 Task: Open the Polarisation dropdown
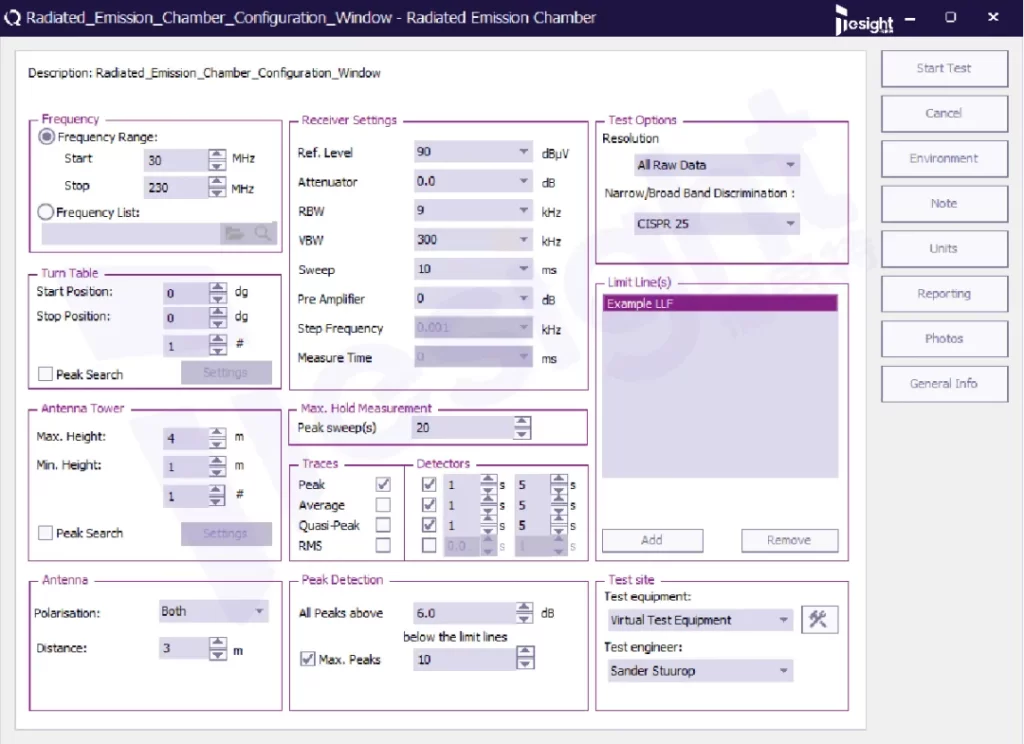coord(214,611)
